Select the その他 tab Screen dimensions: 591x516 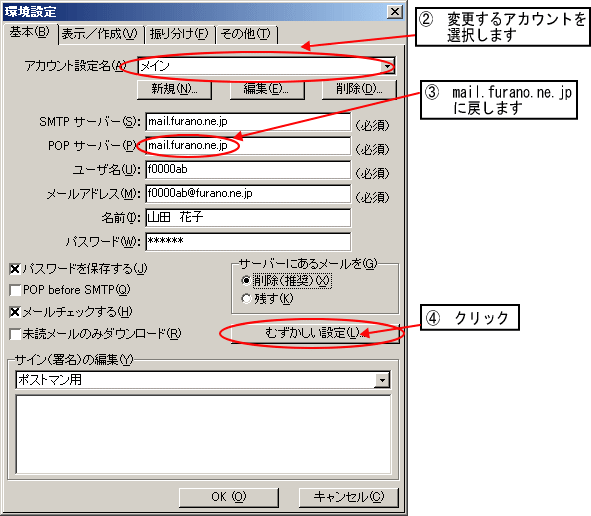[246, 34]
